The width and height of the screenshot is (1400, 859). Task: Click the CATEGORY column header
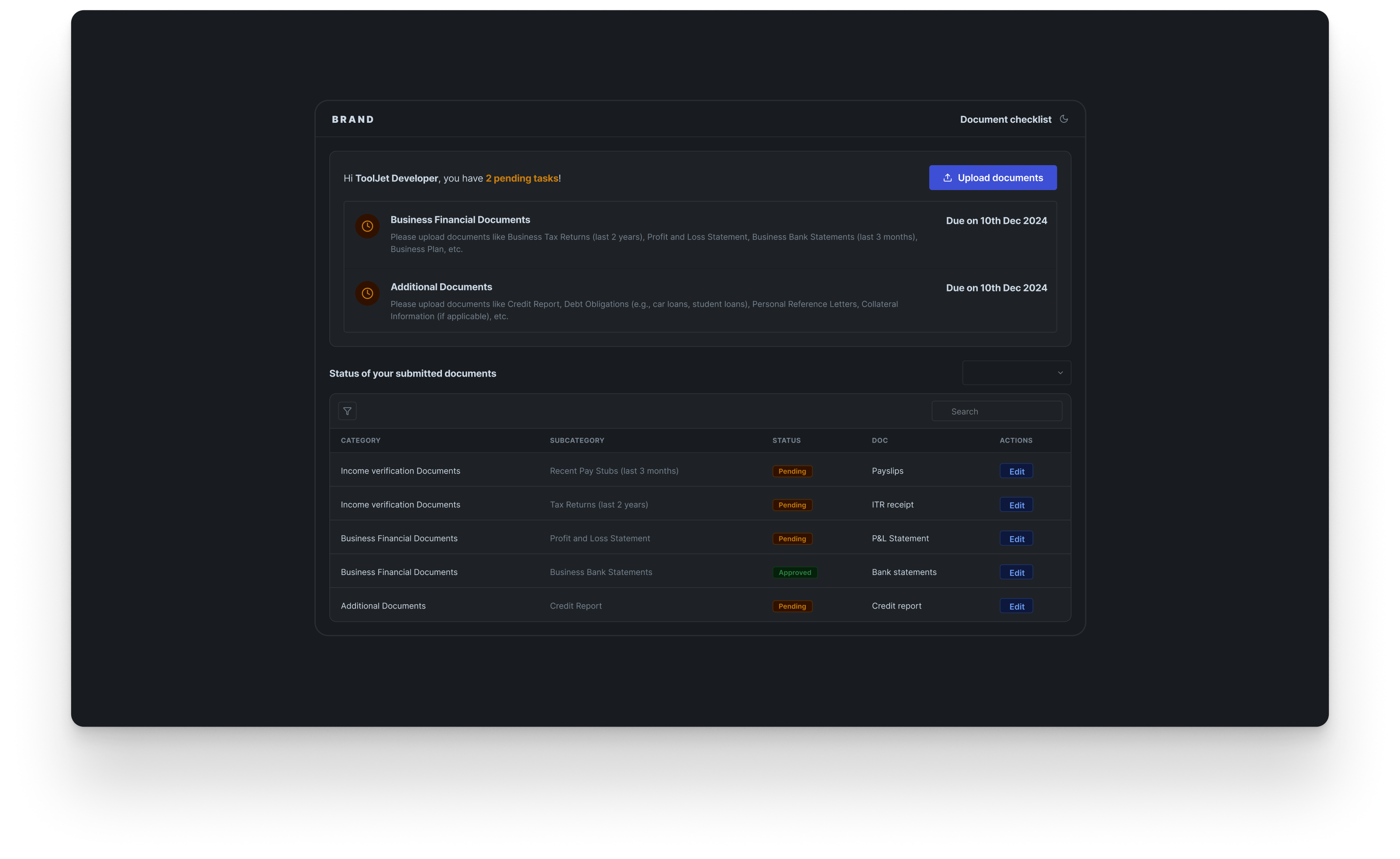361,440
